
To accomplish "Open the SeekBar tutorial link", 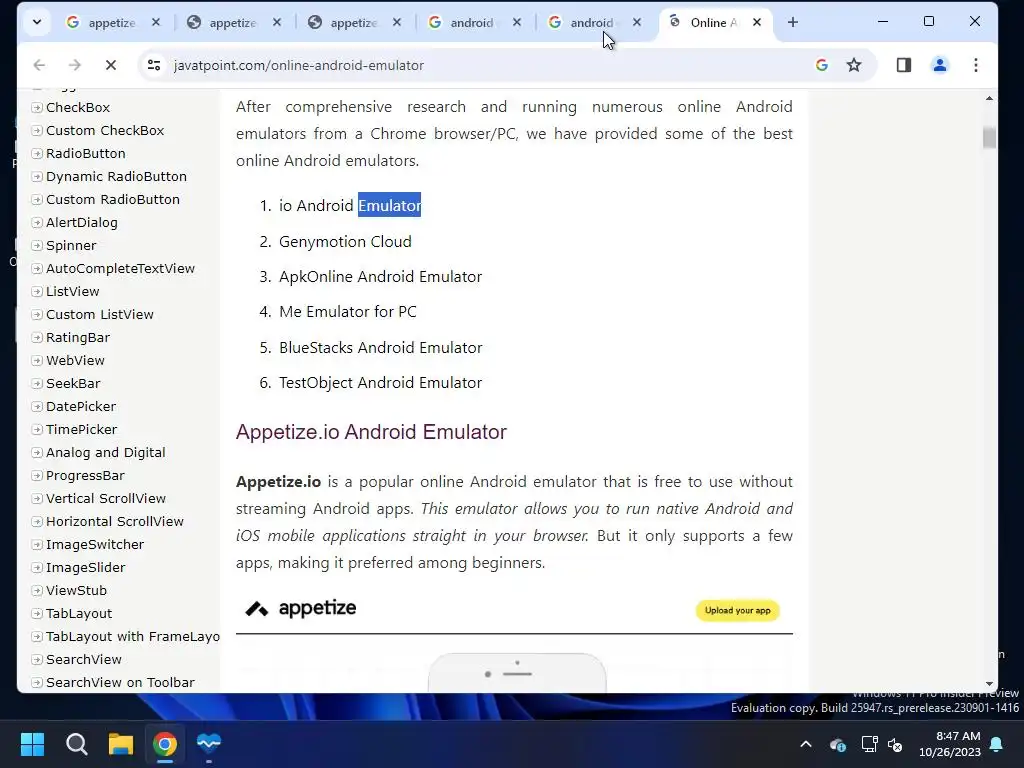I will click(x=73, y=383).
